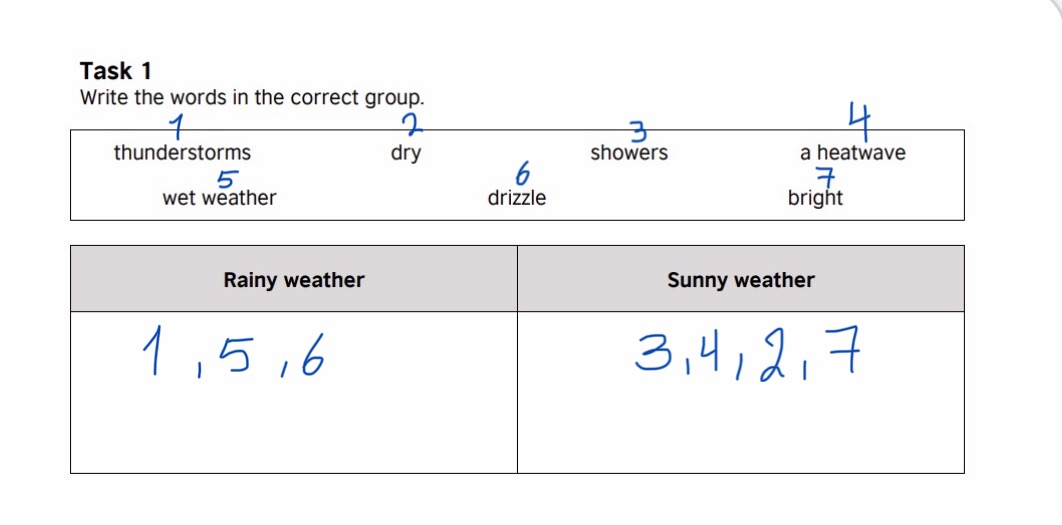The image size is (1062, 525).
Task: Click the handwritten number 1 above thunderstorms
Action: 177,128
